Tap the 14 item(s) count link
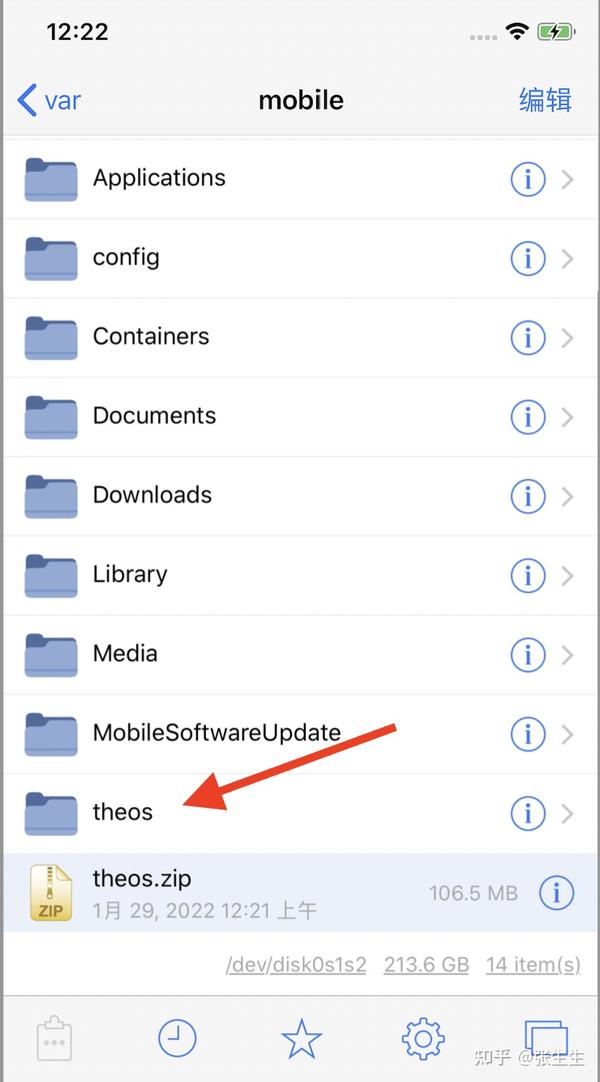Screen dimensions: 600x1082 tap(533, 965)
